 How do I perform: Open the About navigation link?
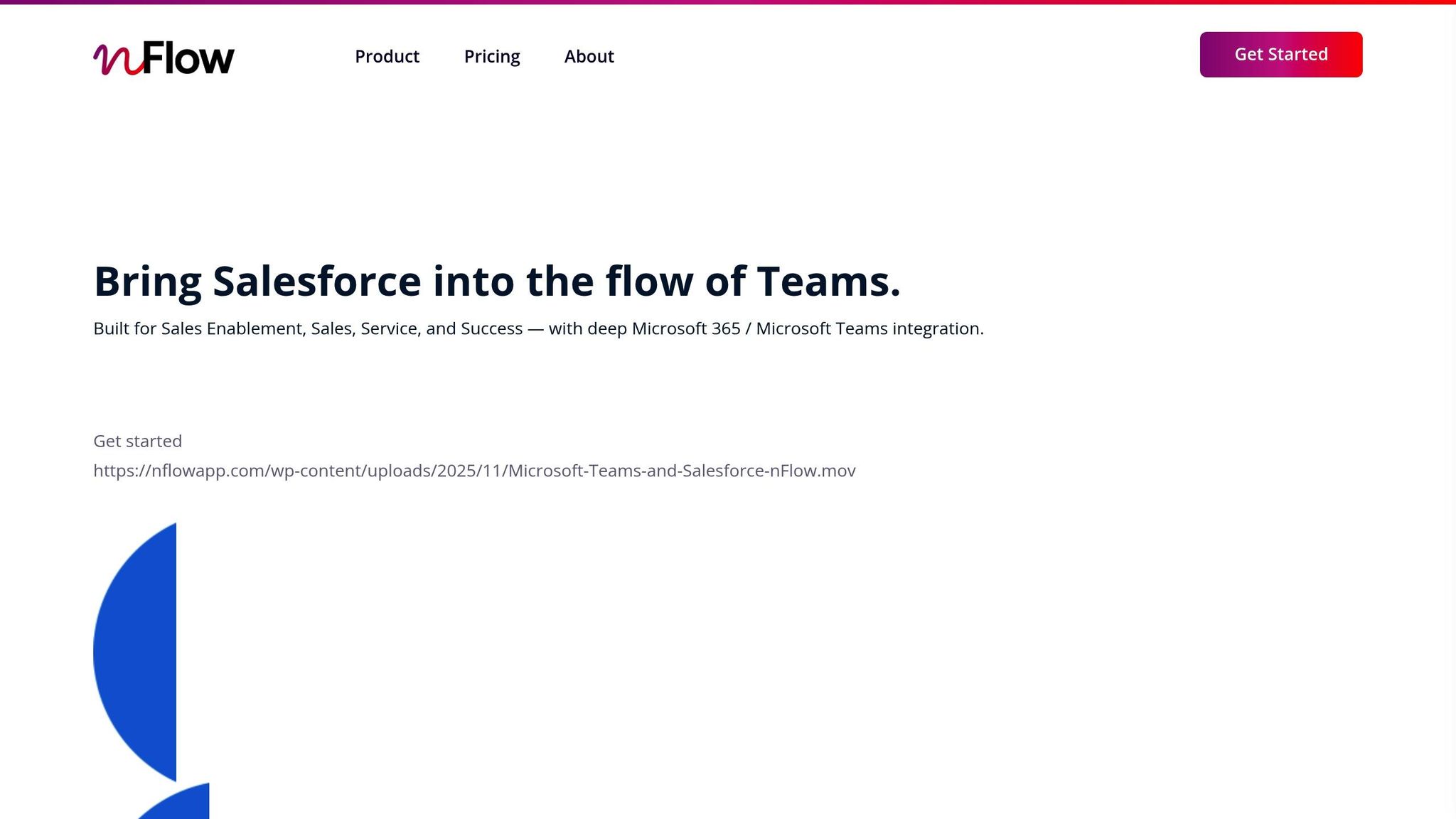(589, 56)
